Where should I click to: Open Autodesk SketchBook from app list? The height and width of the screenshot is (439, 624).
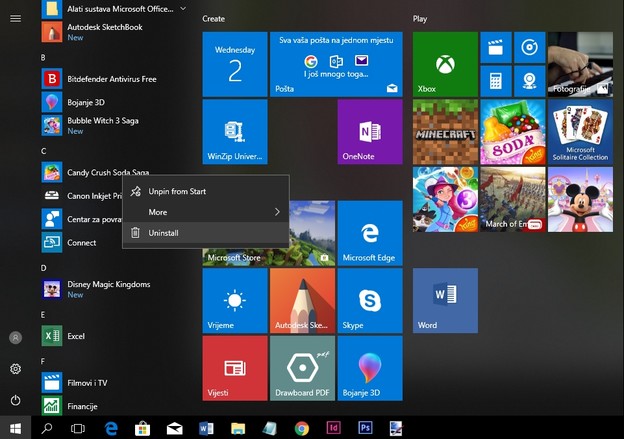(113, 32)
